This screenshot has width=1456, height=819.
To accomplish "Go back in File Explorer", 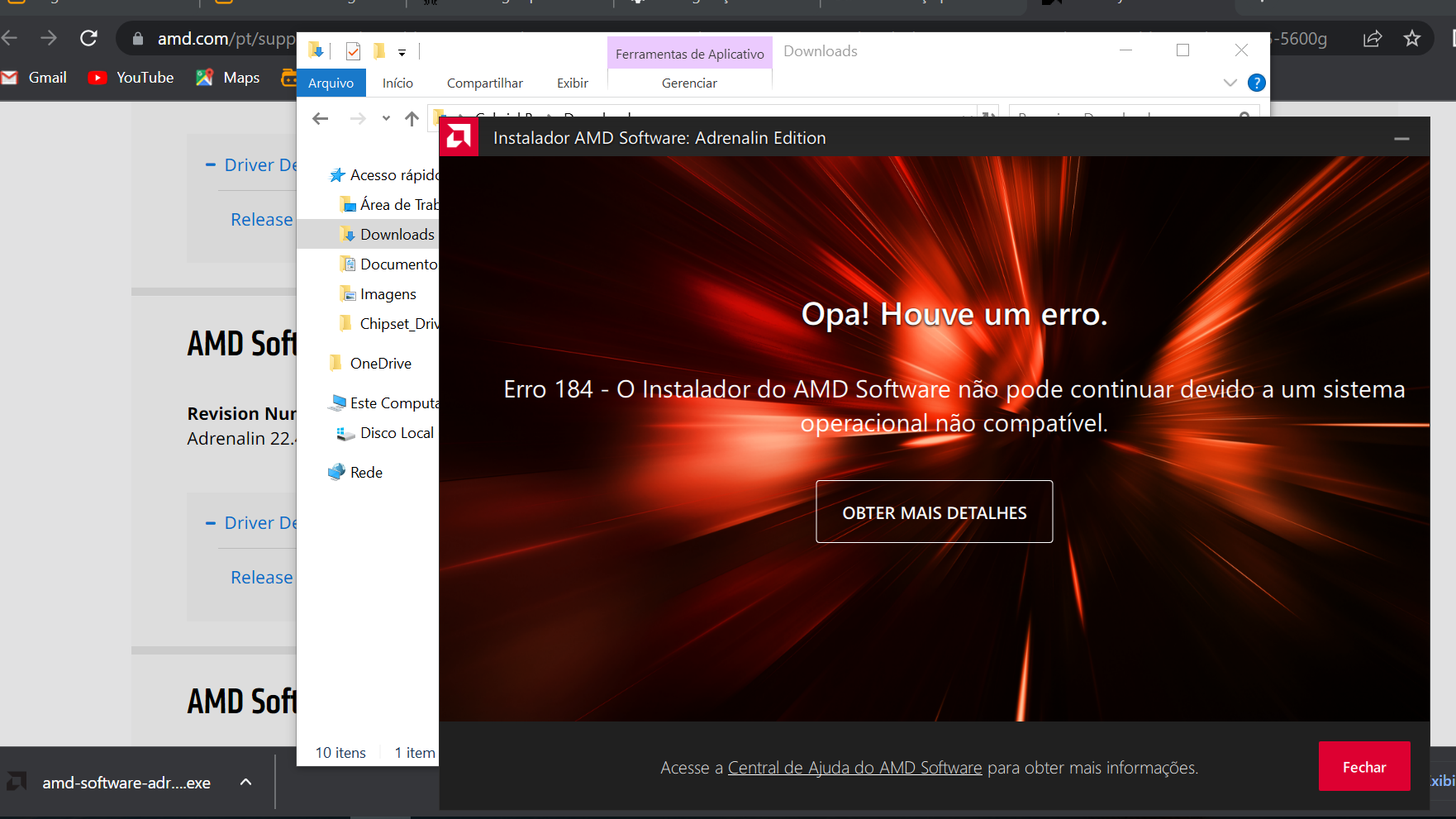I will click(x=321, y=119).
